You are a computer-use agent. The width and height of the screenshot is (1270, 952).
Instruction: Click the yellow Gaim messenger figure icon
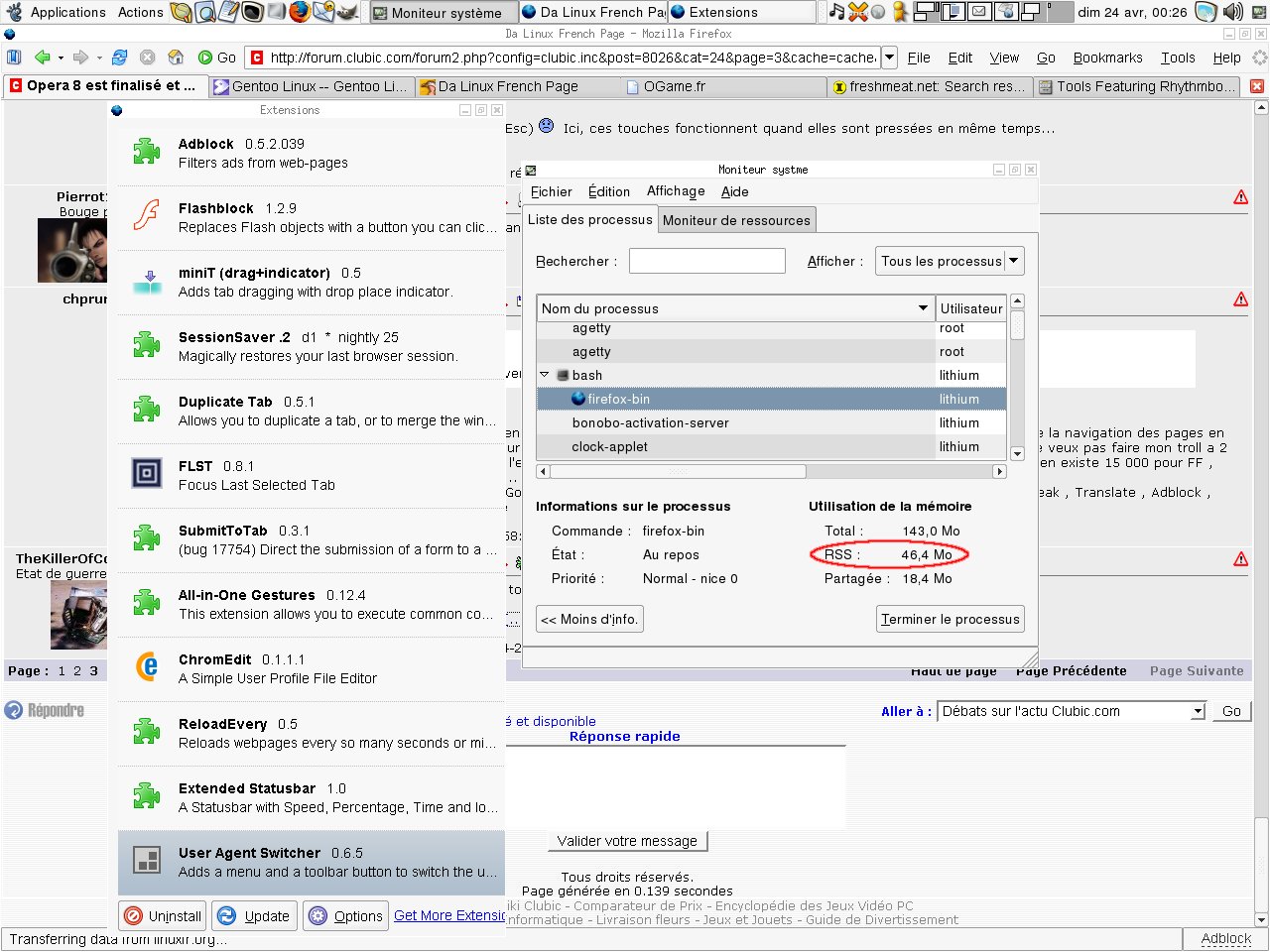coord(900,12)
